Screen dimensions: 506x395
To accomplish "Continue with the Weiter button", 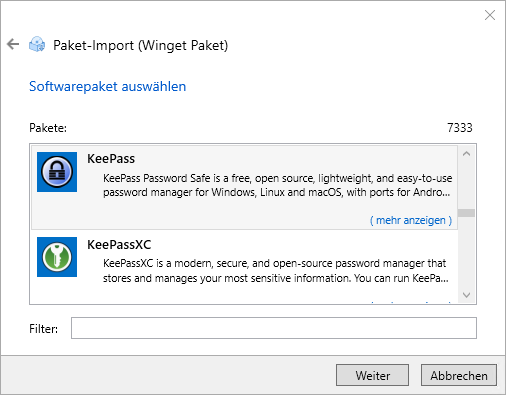I will pyautogui.click(x=372, y=375).
